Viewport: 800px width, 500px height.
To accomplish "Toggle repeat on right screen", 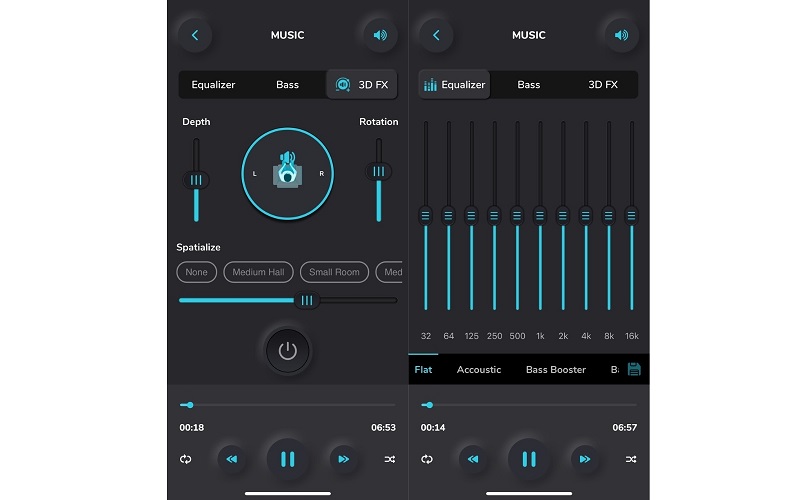I will (x=427, y=459).
